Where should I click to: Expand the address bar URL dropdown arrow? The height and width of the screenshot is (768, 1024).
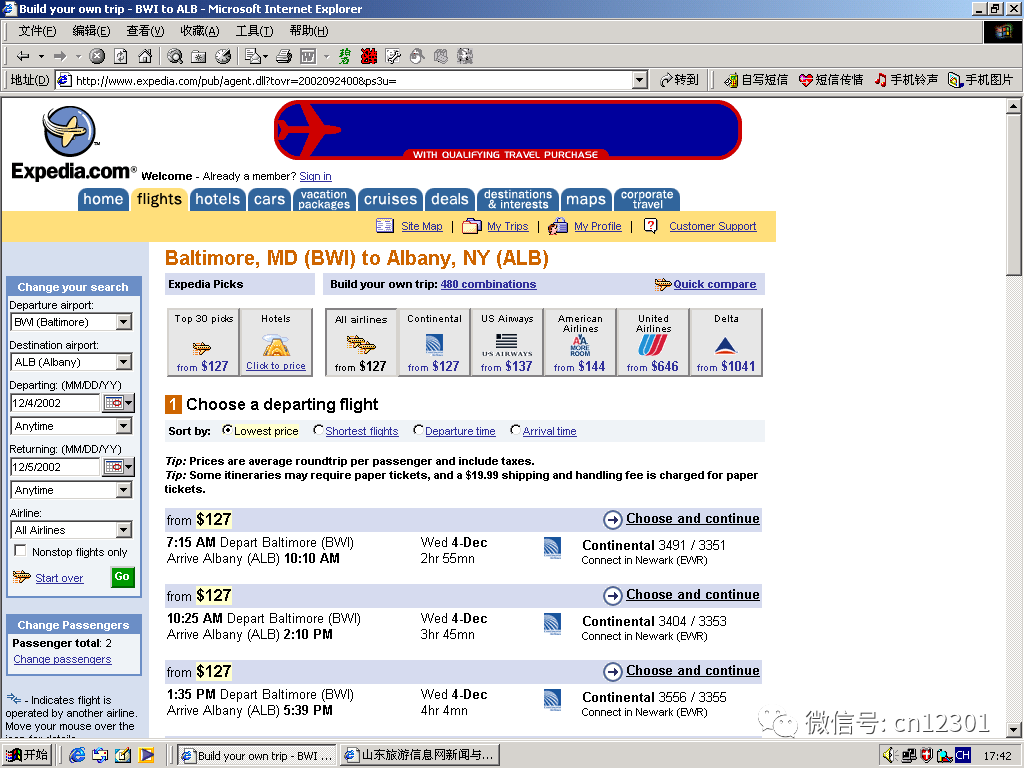[640, 80]
